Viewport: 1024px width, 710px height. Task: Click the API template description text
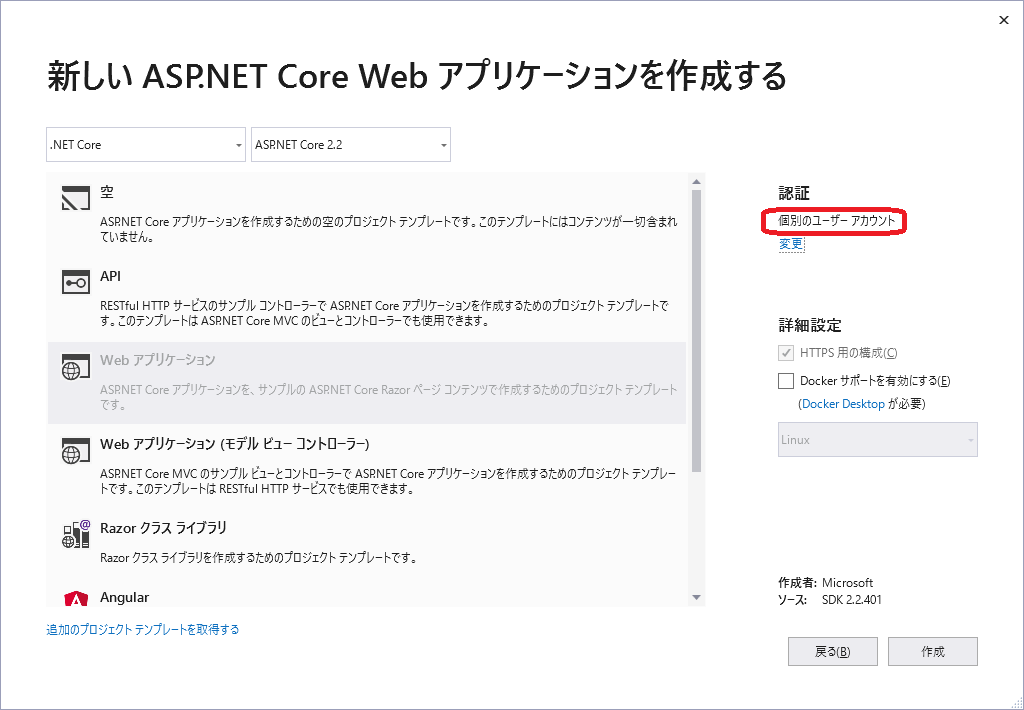(x=385, y=314)
